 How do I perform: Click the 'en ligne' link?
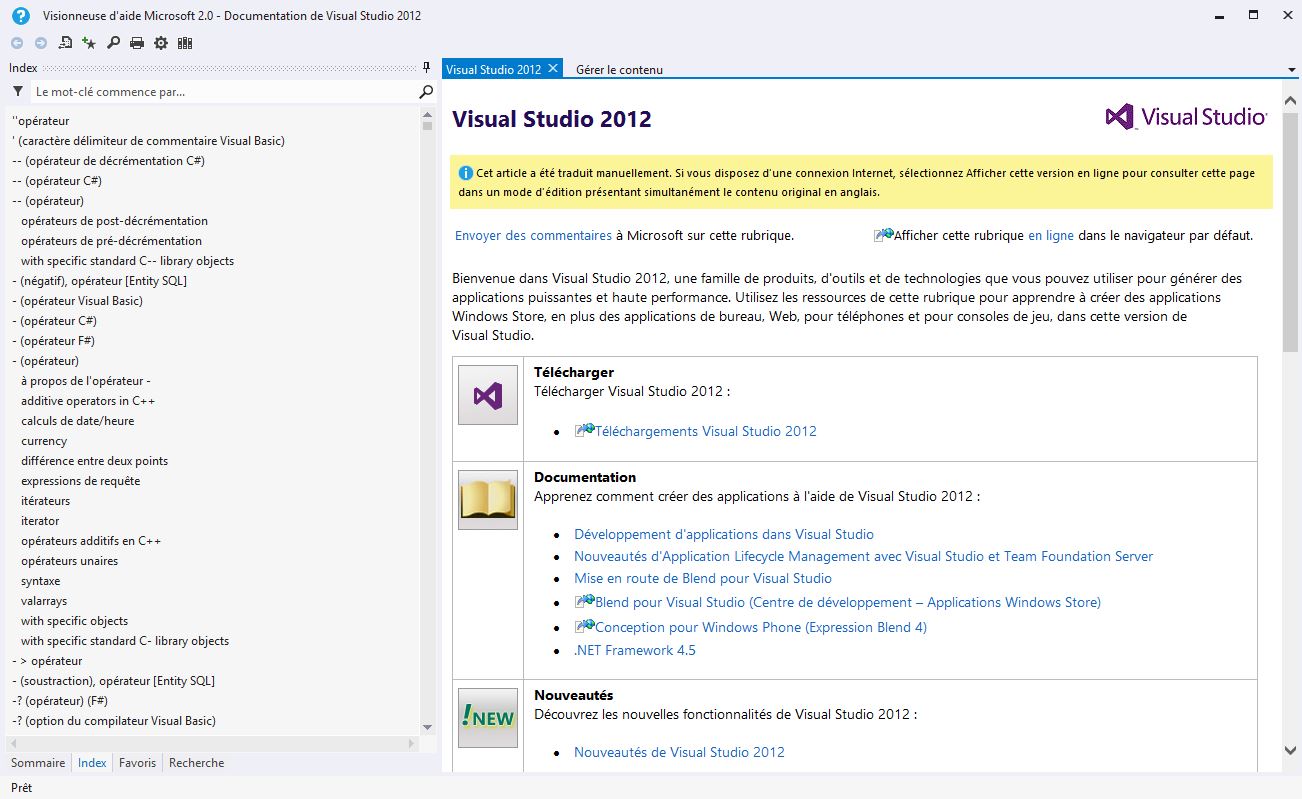pyautogui.click(x=1051, y=236)
